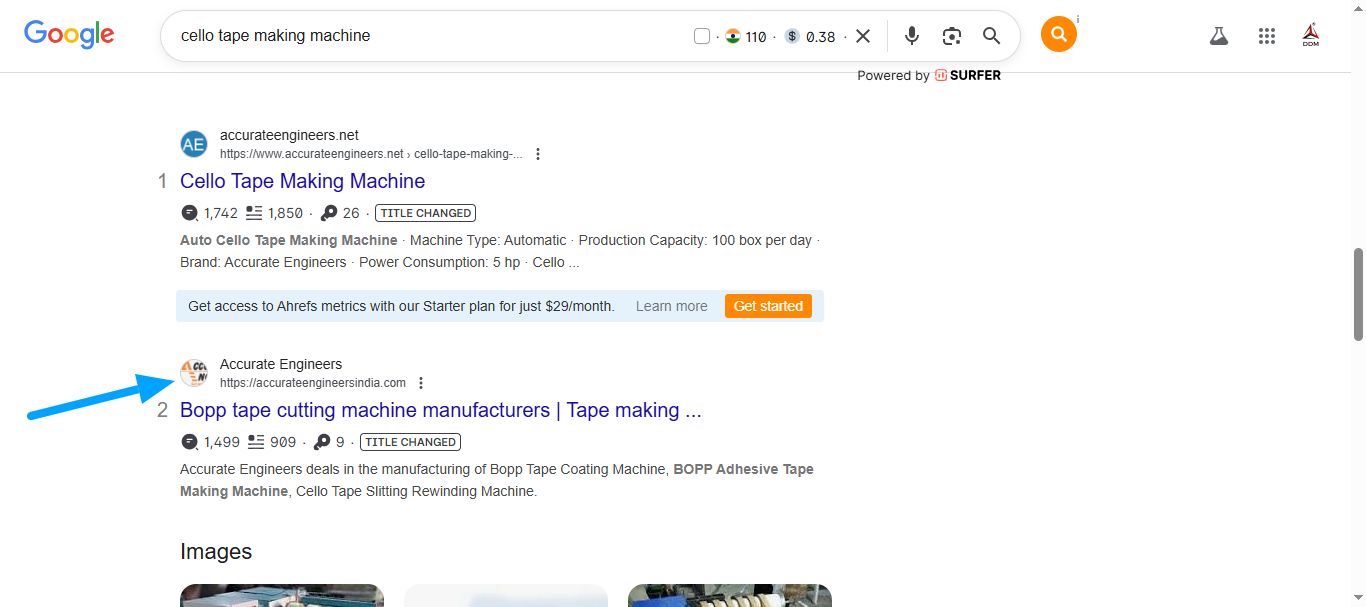This screenshot has width=1366, height=607.
Task: Open the "Cello Tape Making Machine" result
Action: 302,181
